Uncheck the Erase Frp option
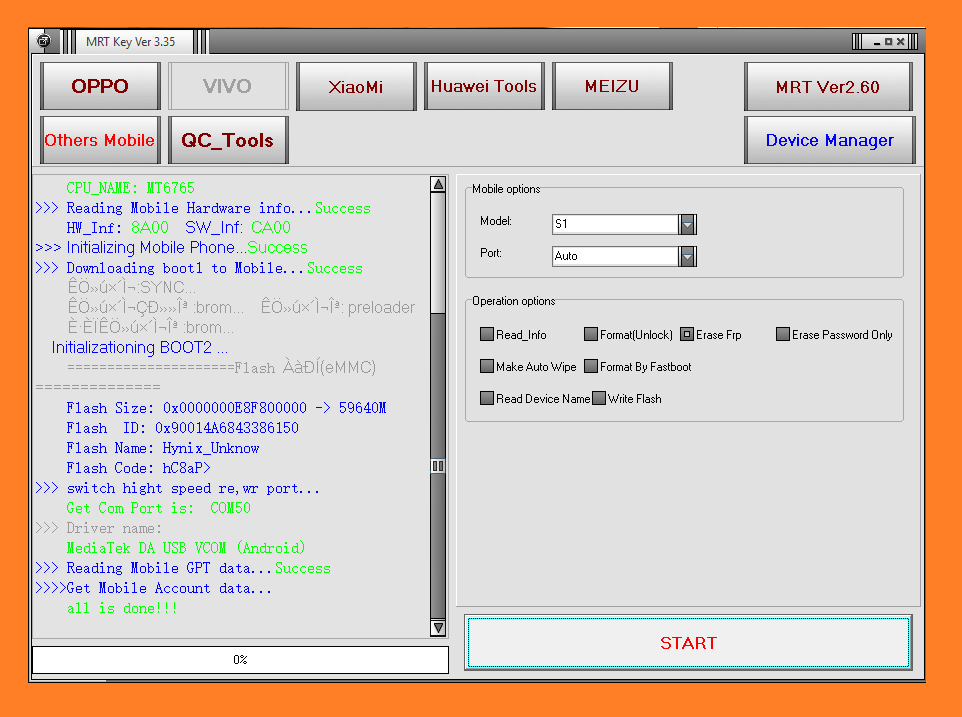This screenshot has height=717, width=962. click(x=687, y=335)
